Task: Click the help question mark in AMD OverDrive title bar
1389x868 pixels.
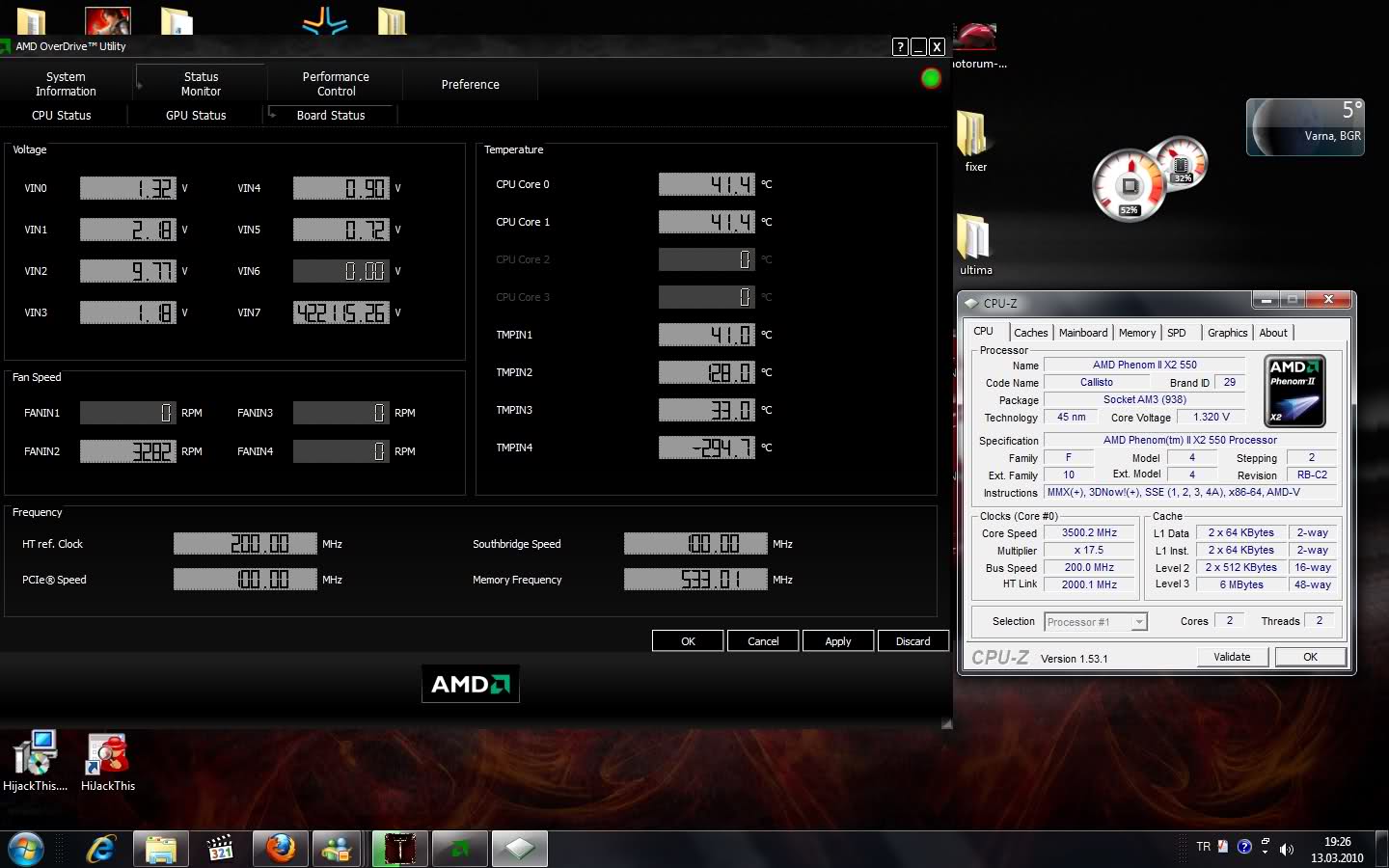Action: click(x=900, y=46)
